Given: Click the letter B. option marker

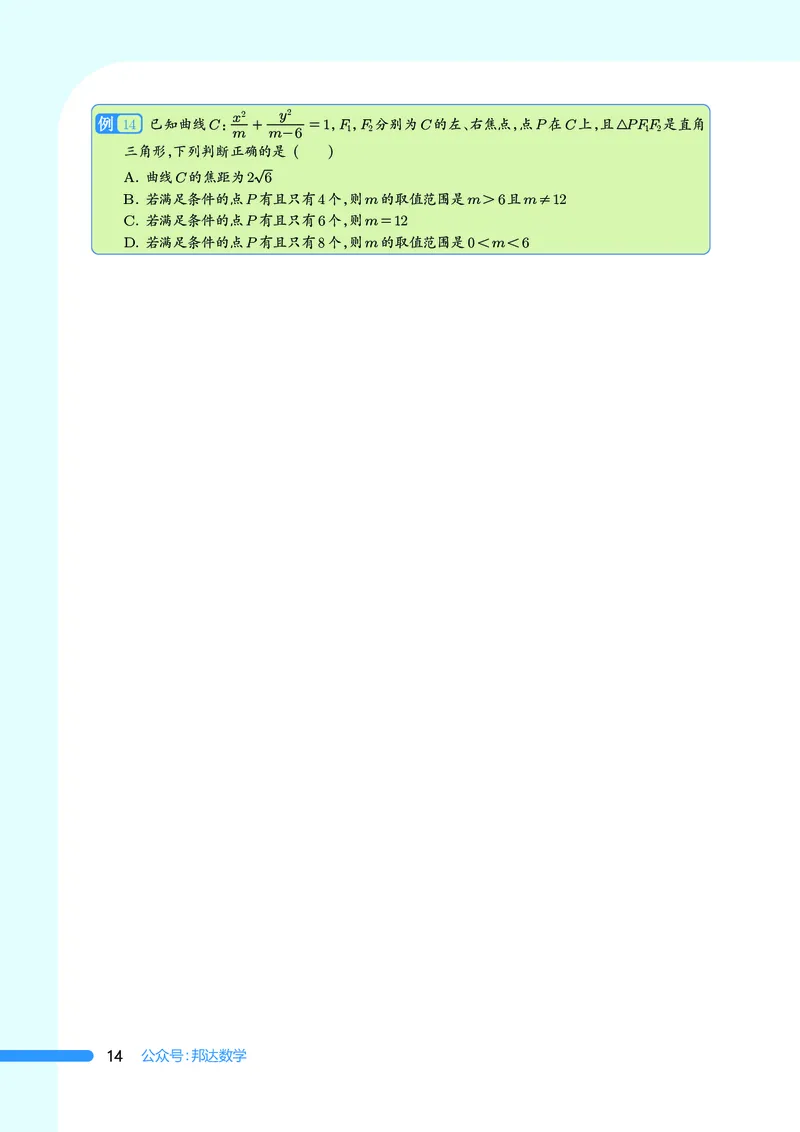Looking at the screenshot, I should point(131,199).
